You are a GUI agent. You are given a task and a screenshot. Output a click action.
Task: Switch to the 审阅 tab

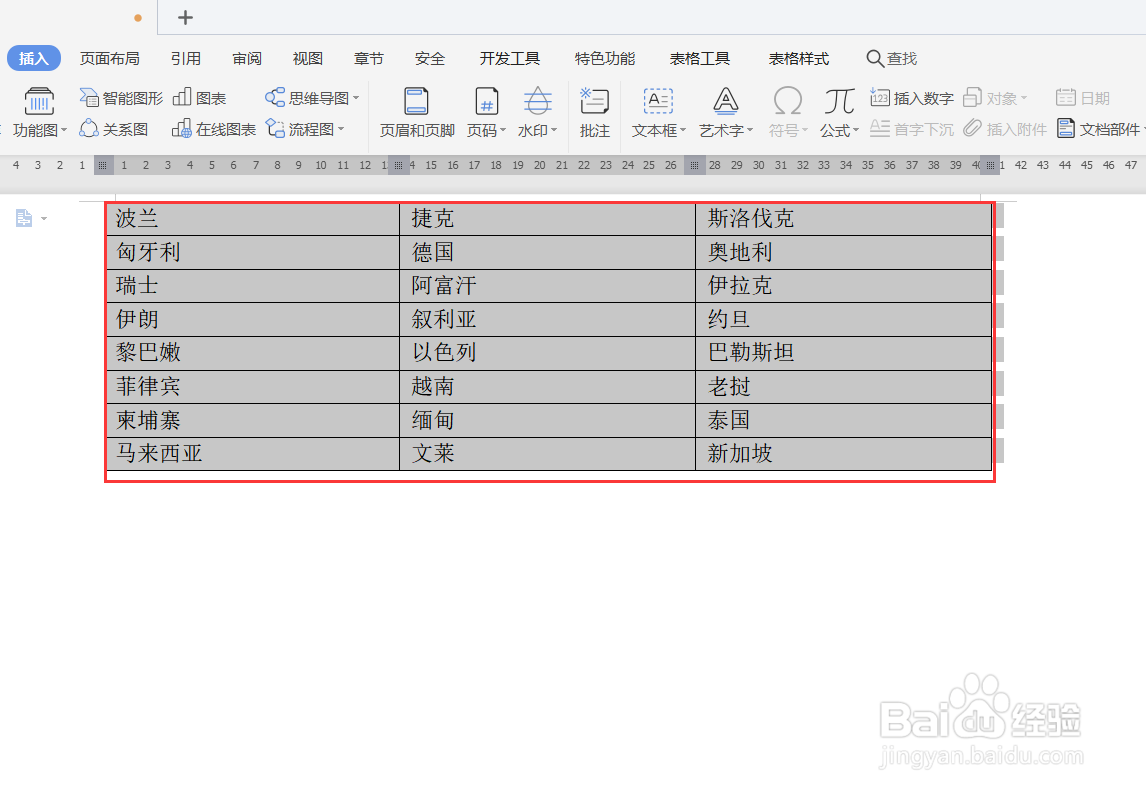(x=247, y=58)
